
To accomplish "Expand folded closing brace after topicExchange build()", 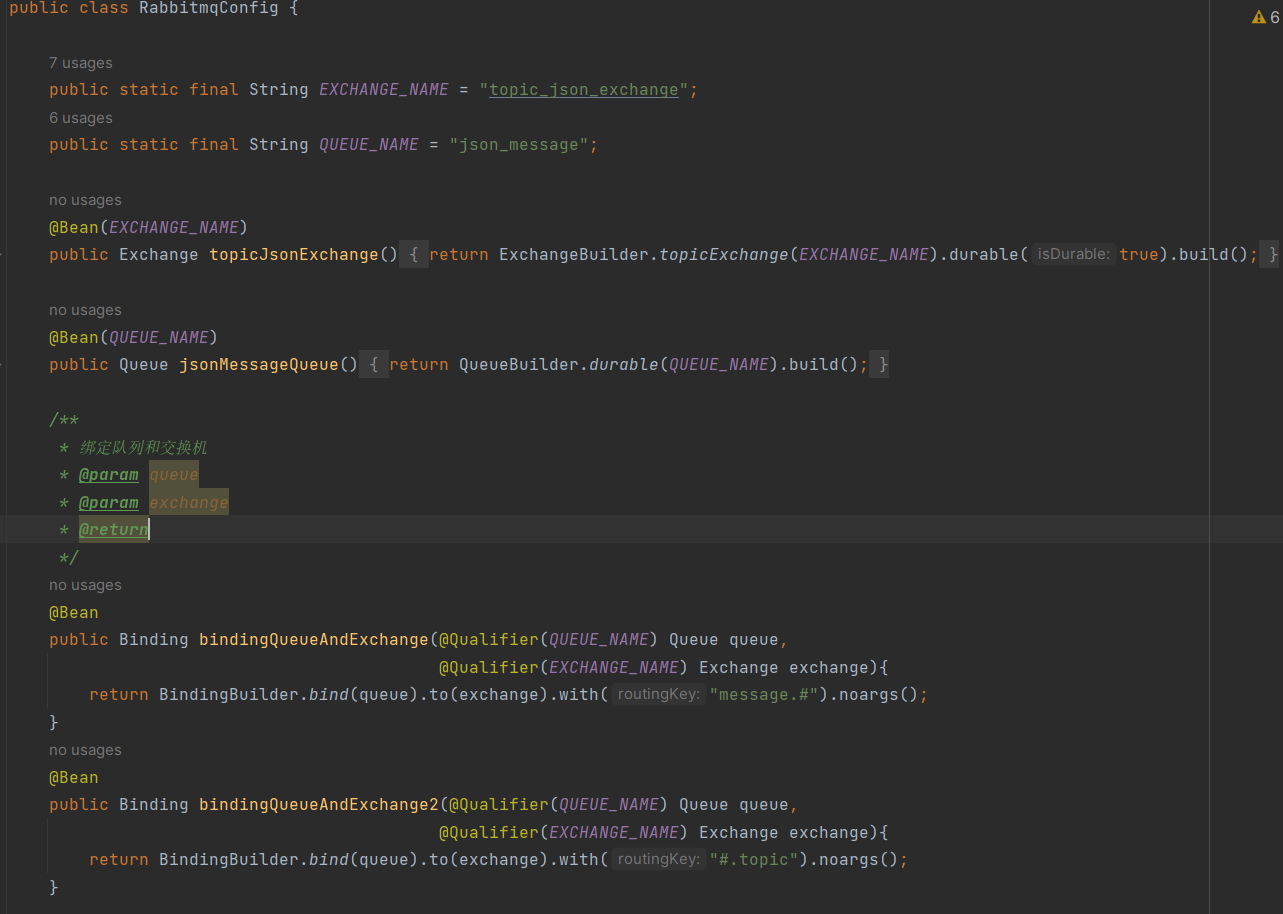I will 1273,255.
